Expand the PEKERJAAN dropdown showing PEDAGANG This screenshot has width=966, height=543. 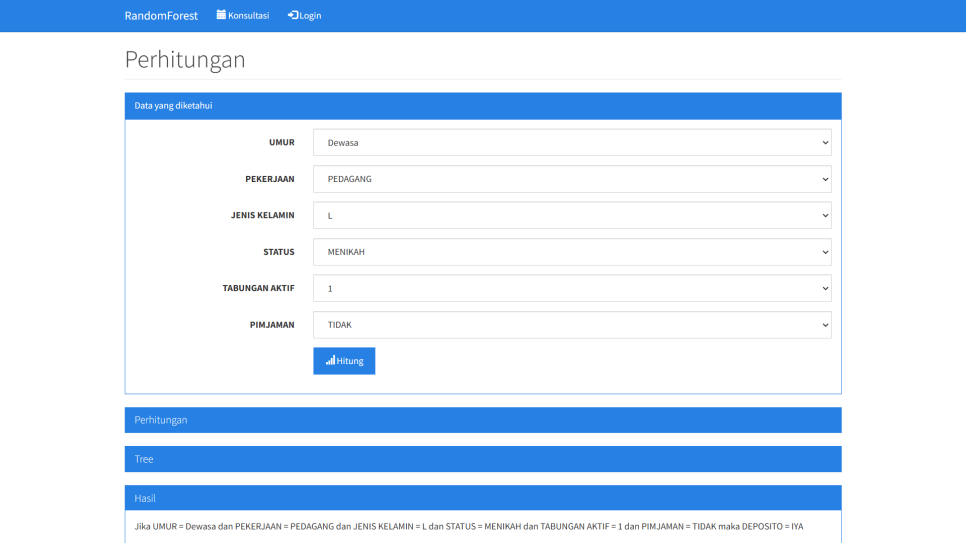pos(571,180)
